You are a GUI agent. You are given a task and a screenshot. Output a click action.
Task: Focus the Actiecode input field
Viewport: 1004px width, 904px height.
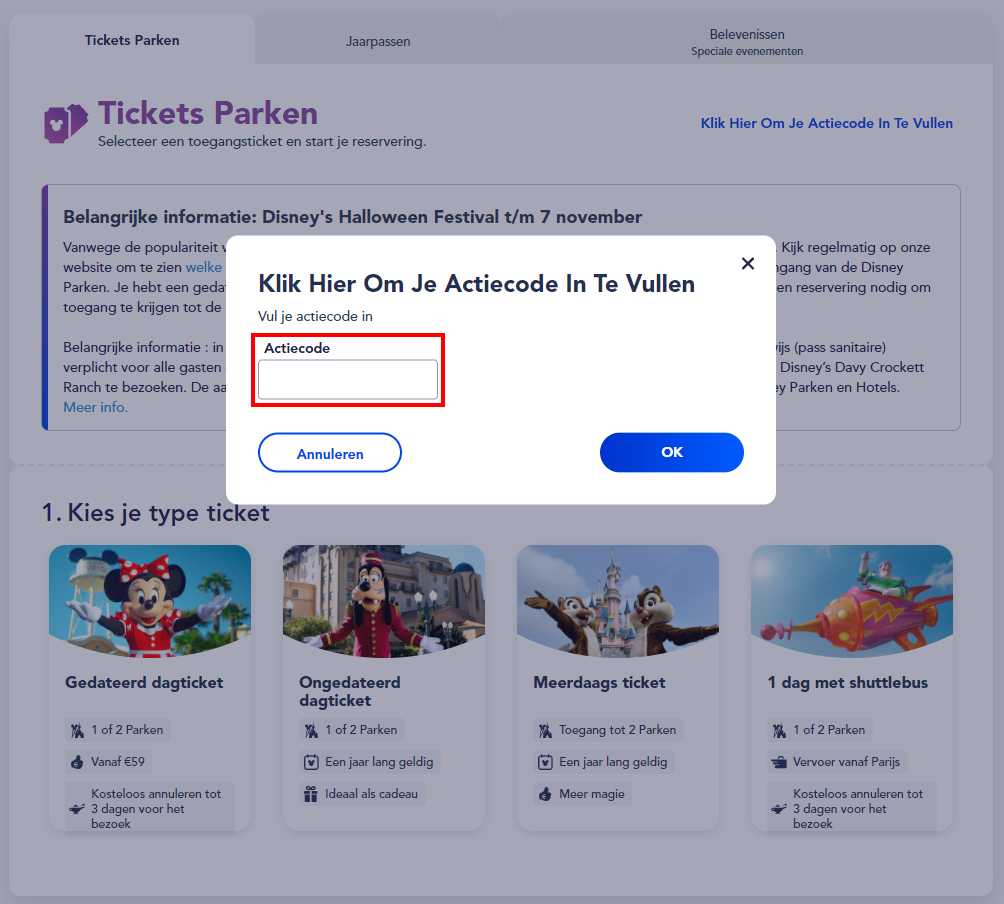pos(348,380)
